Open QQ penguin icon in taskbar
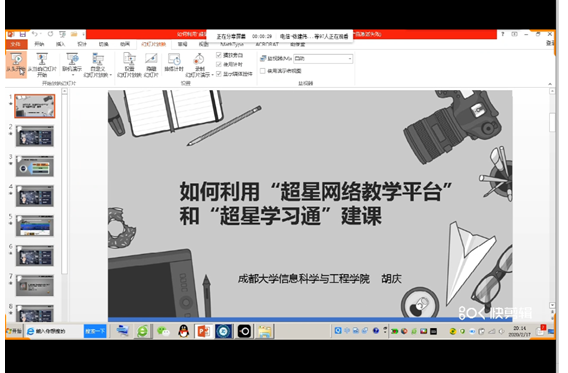The image size is (568, 373). [184, 331]
